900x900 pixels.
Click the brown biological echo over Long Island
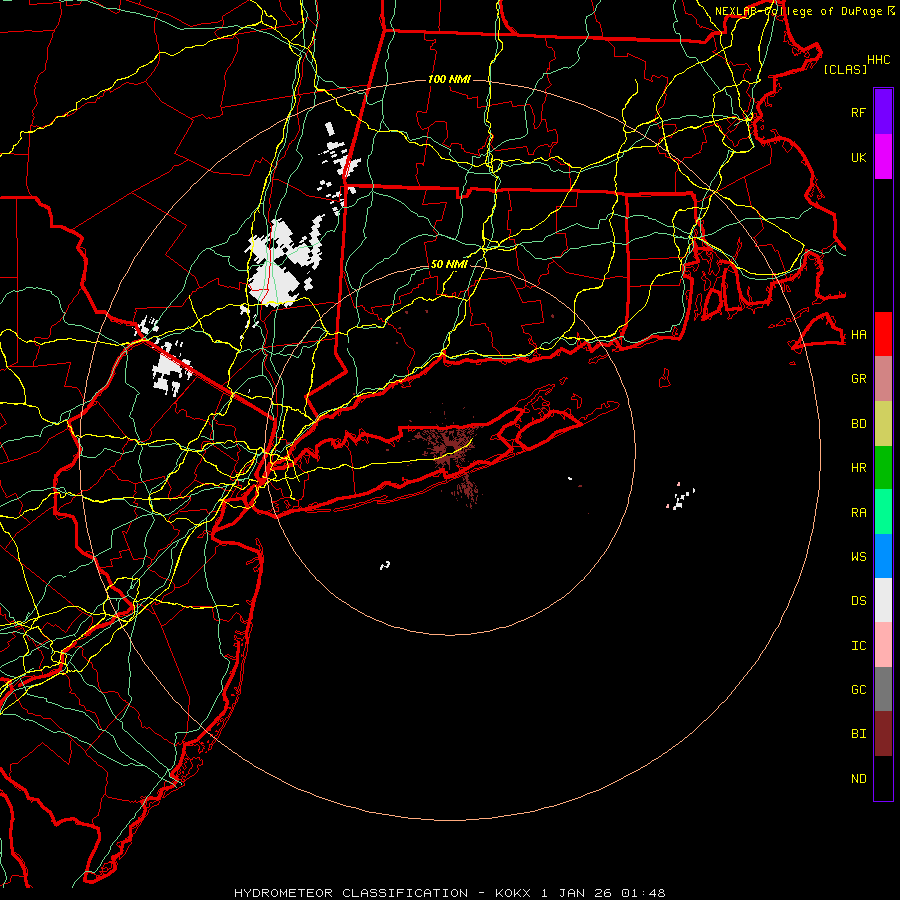(452, 450)
